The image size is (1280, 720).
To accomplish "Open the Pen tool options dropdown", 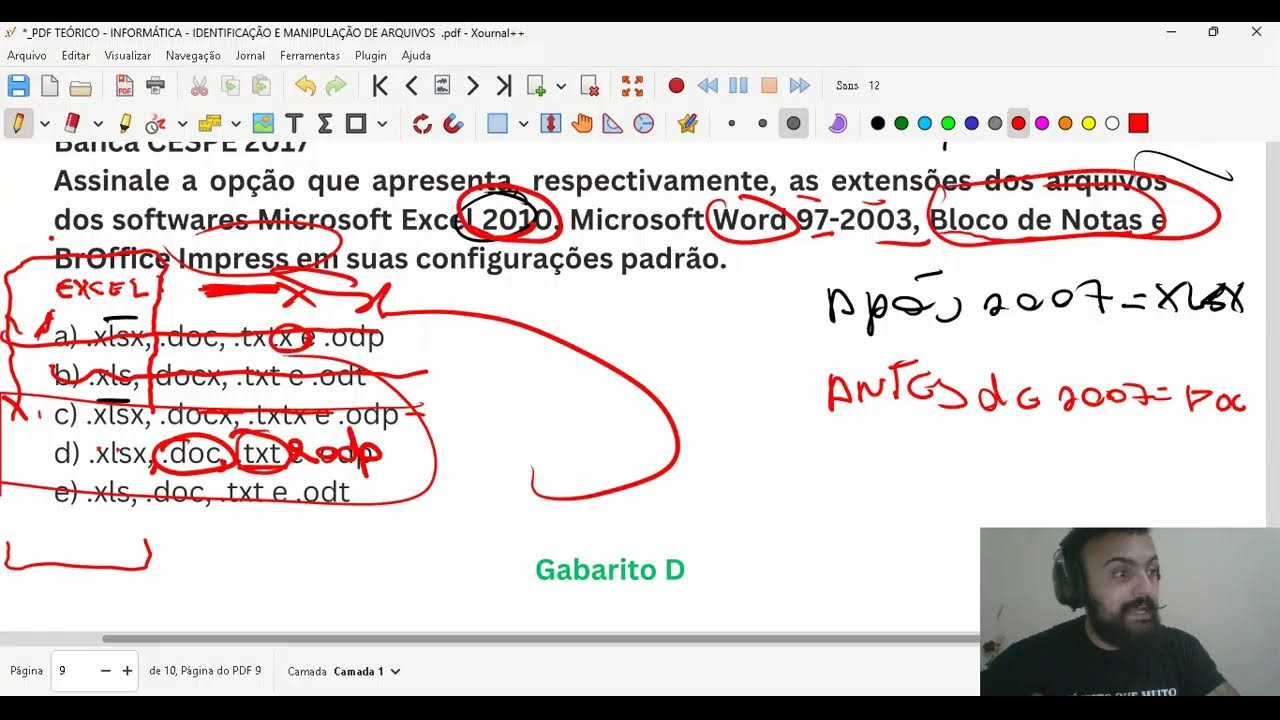I will (x=45, y=124).
